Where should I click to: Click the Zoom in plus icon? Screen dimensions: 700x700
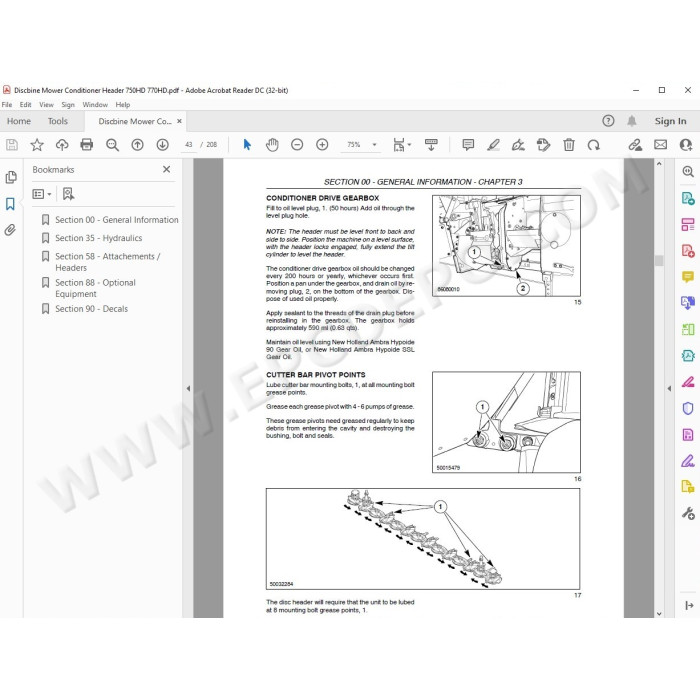tap(322, 145)
